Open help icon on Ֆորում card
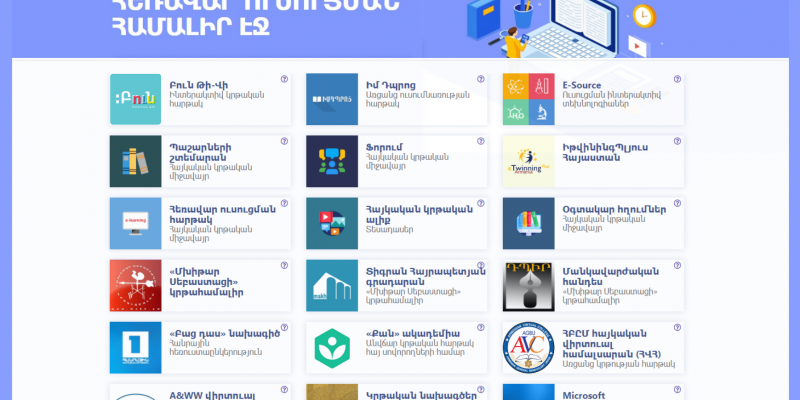Image resolution: width=800 pixels, height=400 pixels. (x=481, y=141)
